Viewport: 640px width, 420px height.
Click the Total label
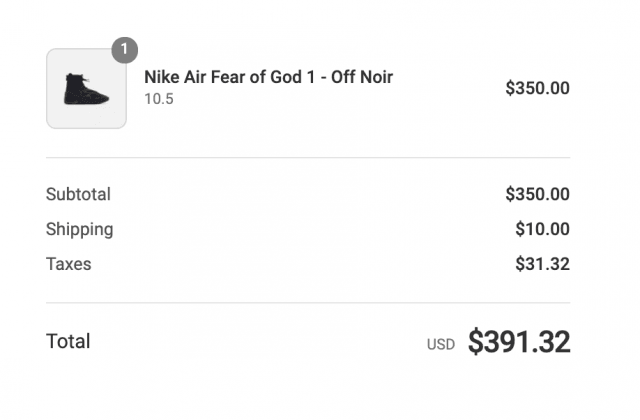(68, 341)
